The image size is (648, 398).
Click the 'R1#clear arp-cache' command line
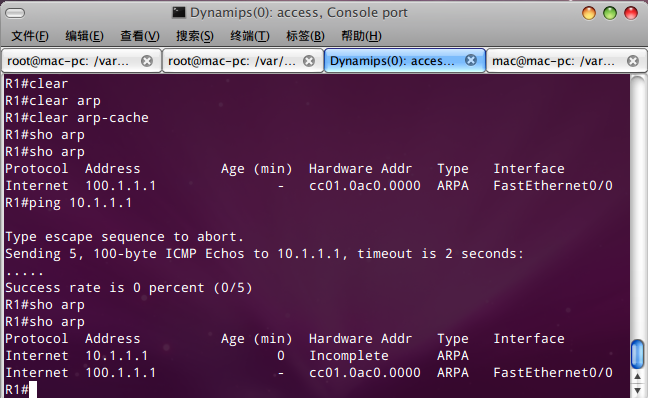(x=77, y=118)
